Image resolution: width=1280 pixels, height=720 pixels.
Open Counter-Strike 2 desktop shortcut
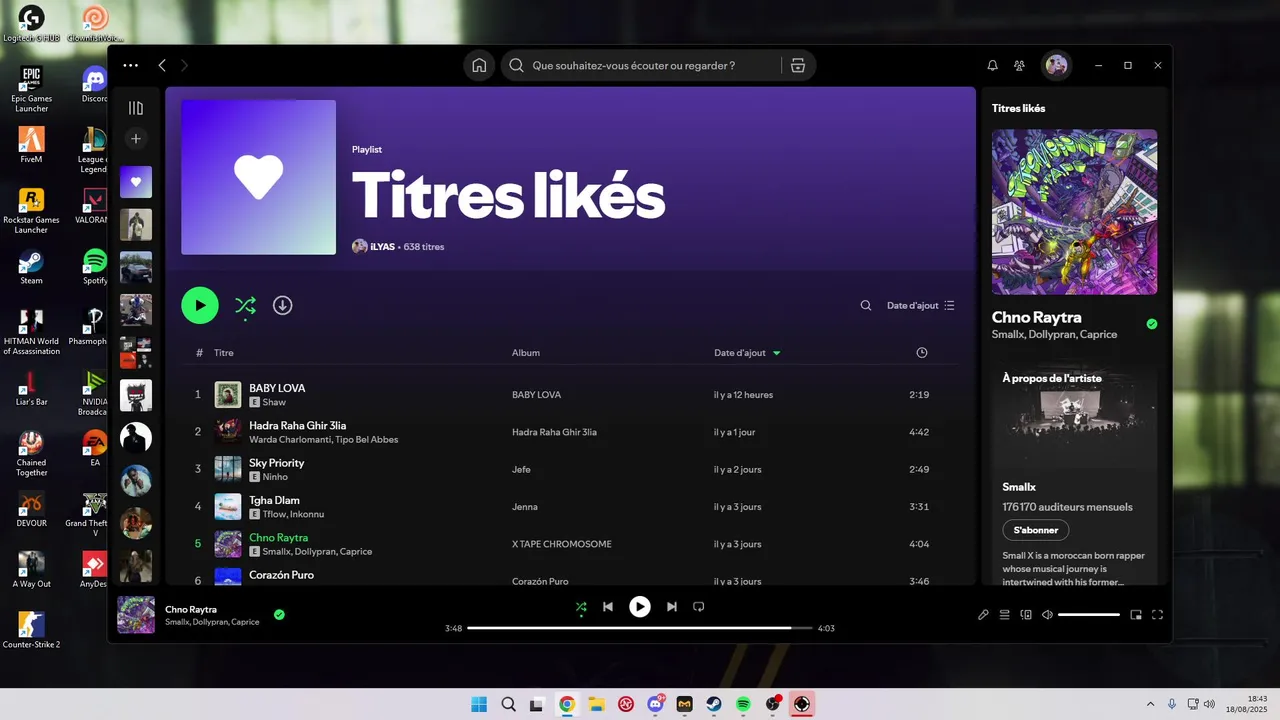(x=31, y=630)
